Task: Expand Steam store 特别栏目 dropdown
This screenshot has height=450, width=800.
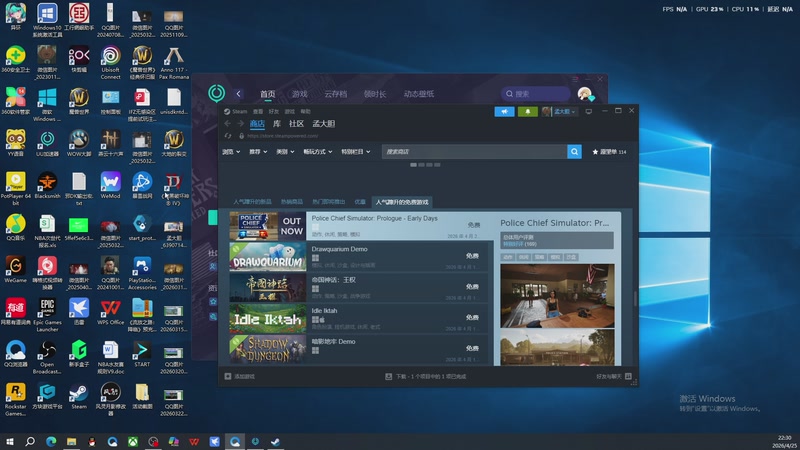Action: pos(356,152)
